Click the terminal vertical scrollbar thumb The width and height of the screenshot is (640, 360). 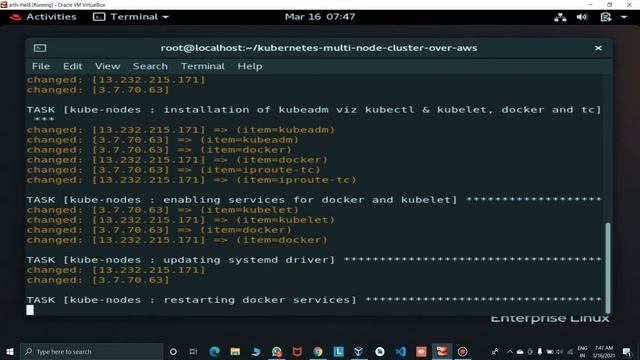608,268
